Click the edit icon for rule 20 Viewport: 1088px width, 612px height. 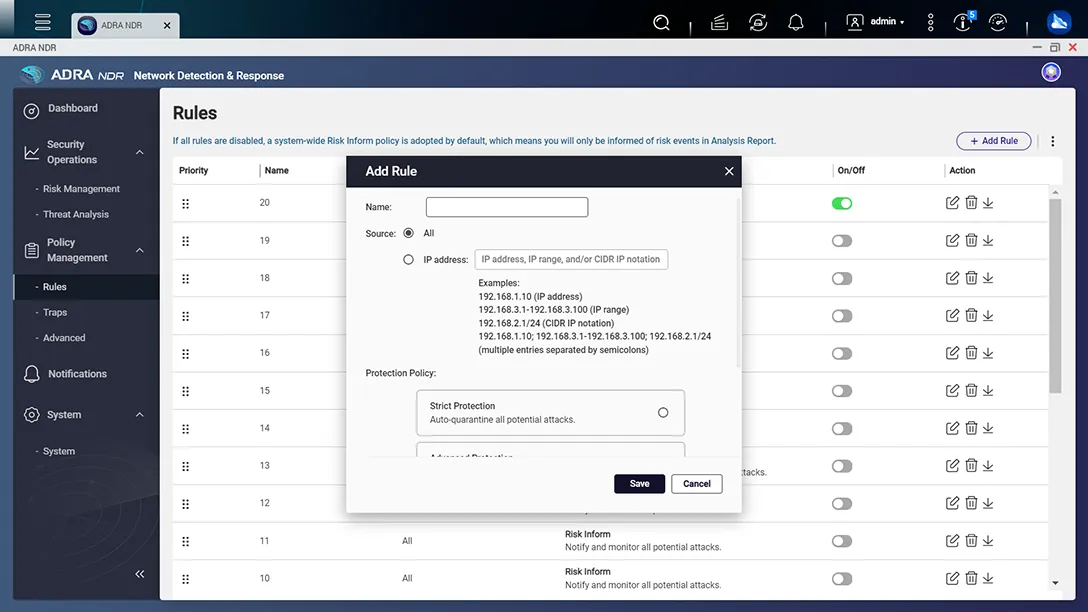[952, 203]
